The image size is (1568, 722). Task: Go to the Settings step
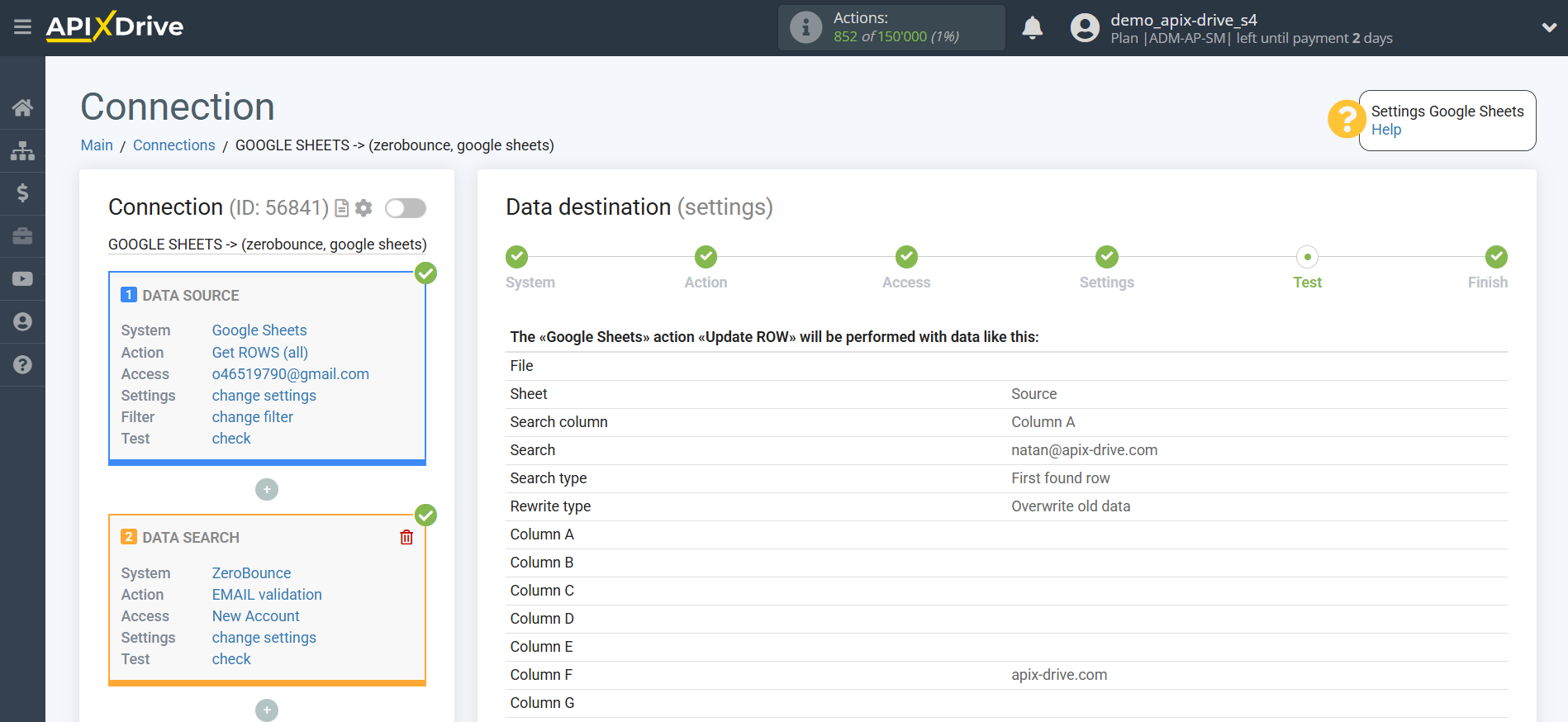[x=1106, y=258]
